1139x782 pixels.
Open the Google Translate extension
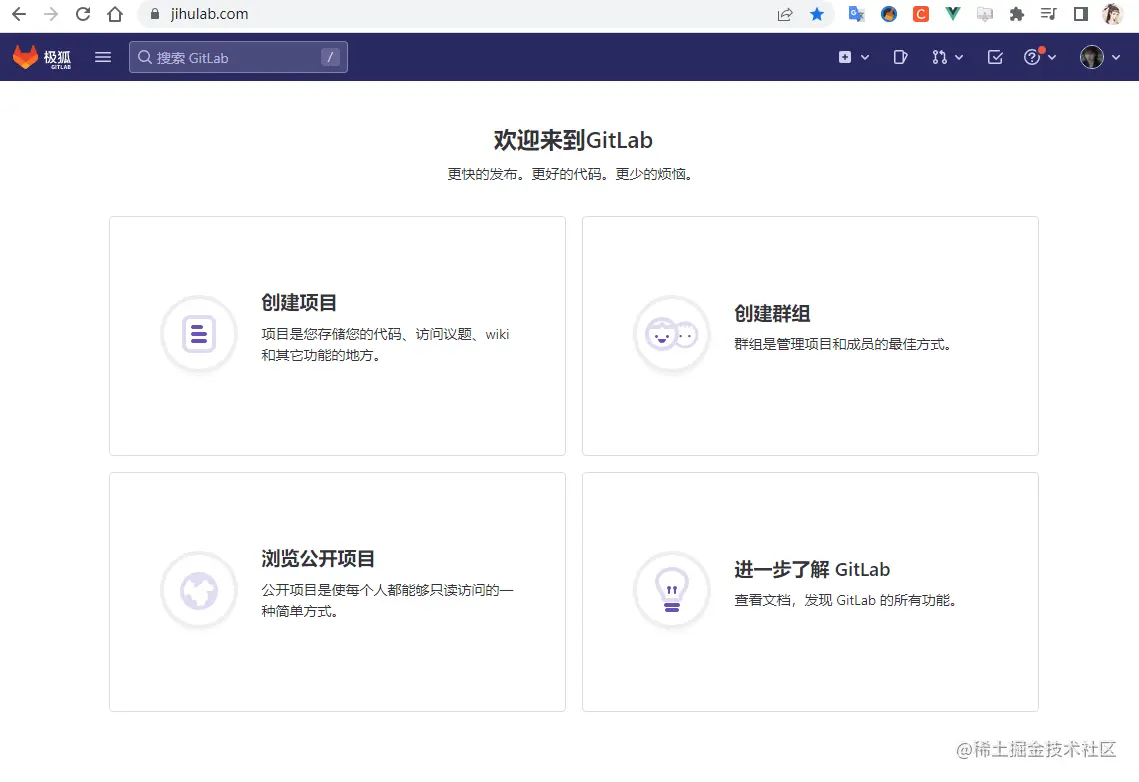856,14
